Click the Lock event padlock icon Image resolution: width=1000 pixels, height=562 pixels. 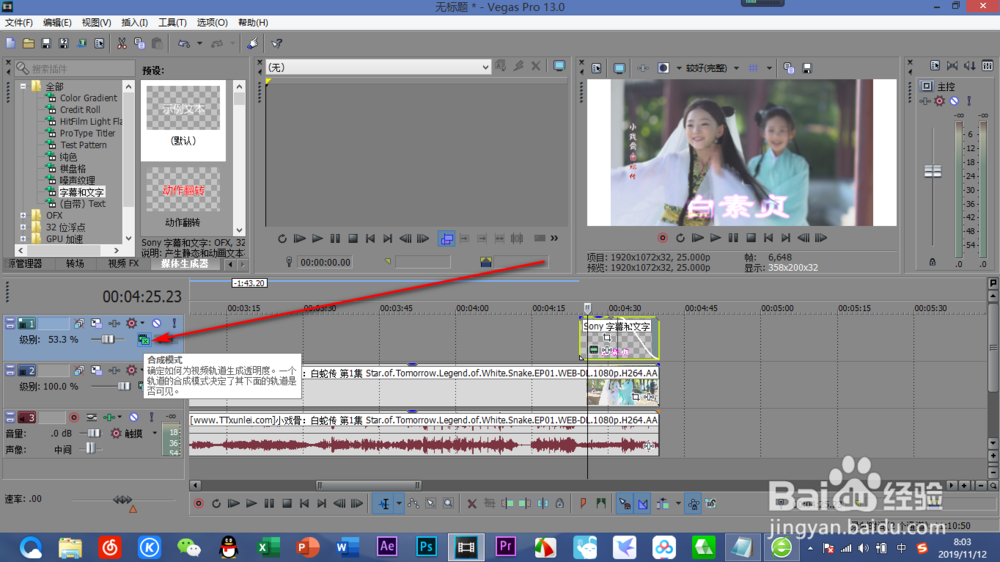click(559, 504)
